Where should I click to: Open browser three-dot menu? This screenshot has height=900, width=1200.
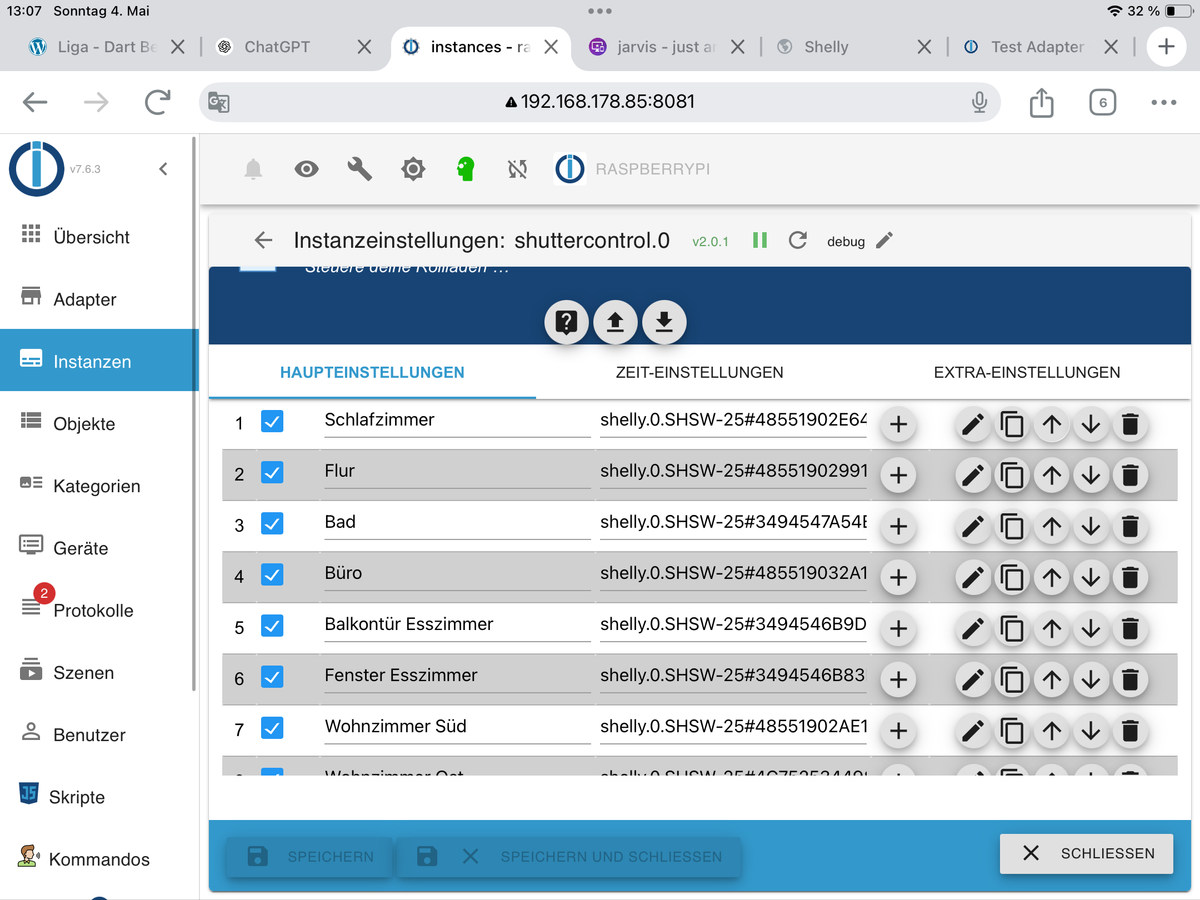pyautogui.click(x=1163, y=102)
